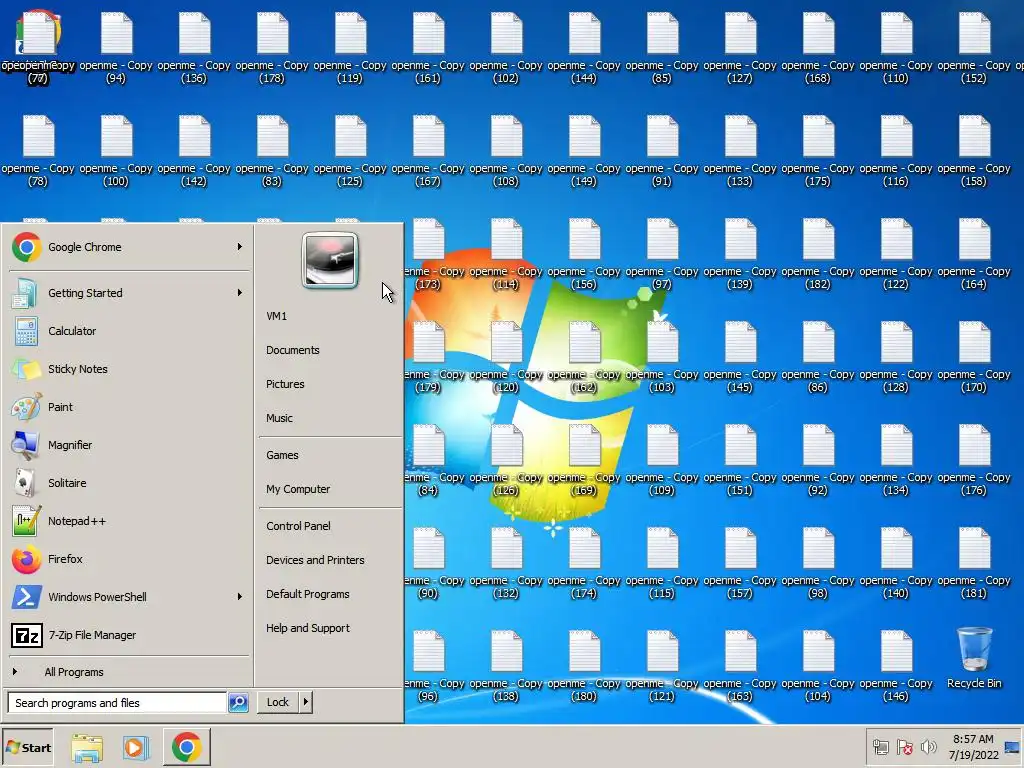Click the volume speaker tray icon
This screenshot has height=768, width=1024.
point(928,747)
